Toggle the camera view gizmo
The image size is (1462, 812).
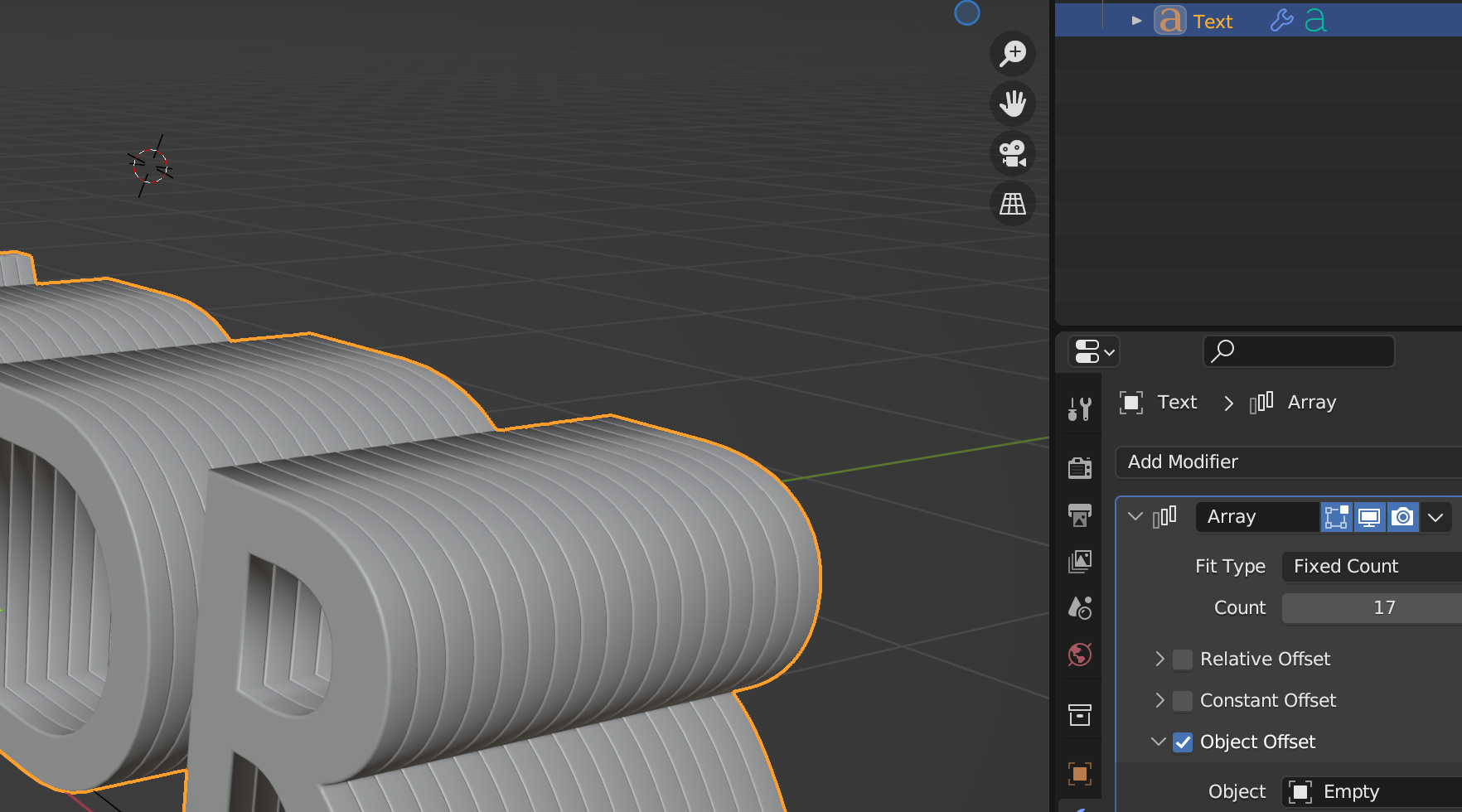(1012, 153)
